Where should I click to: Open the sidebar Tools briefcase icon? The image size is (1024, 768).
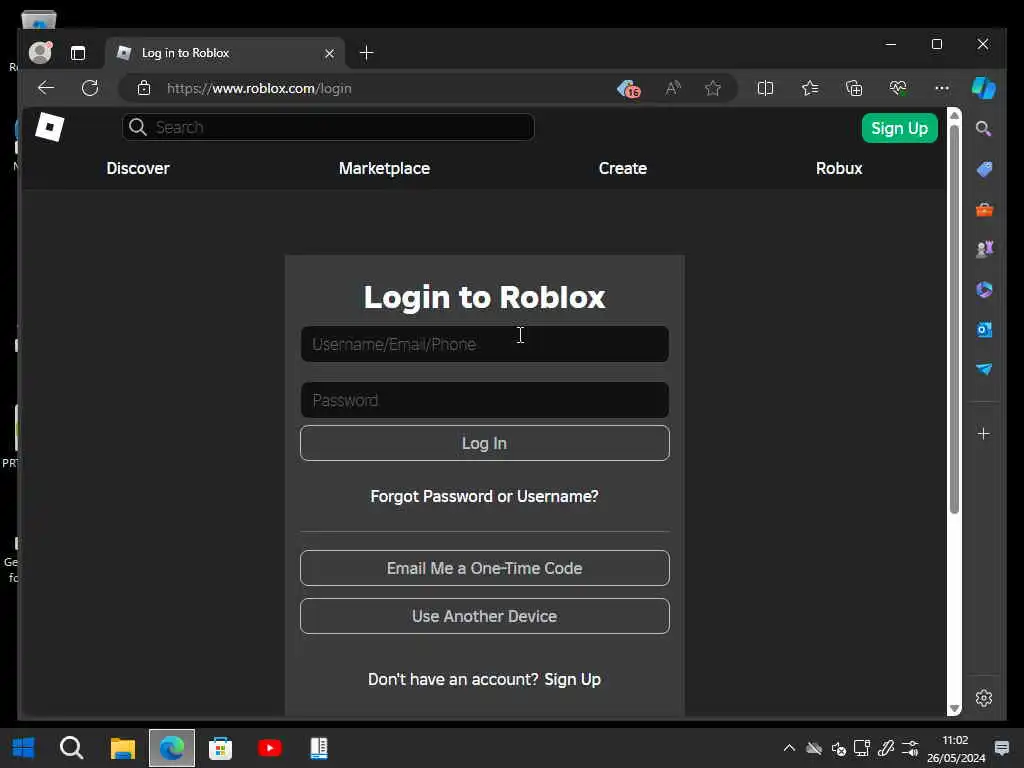coord(984,210)
